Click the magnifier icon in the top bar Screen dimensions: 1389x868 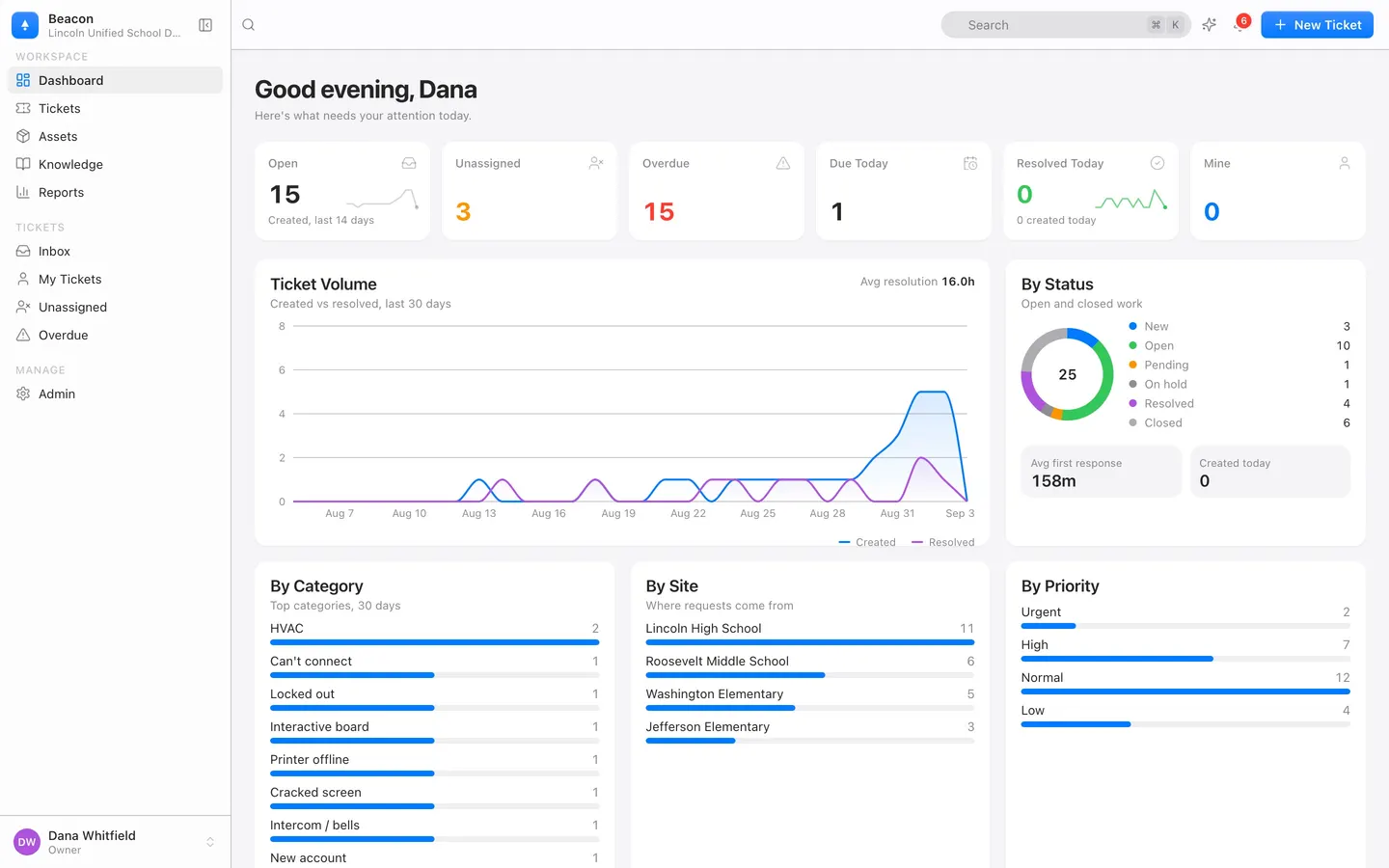pyautogui.click(x=249, y=25)
